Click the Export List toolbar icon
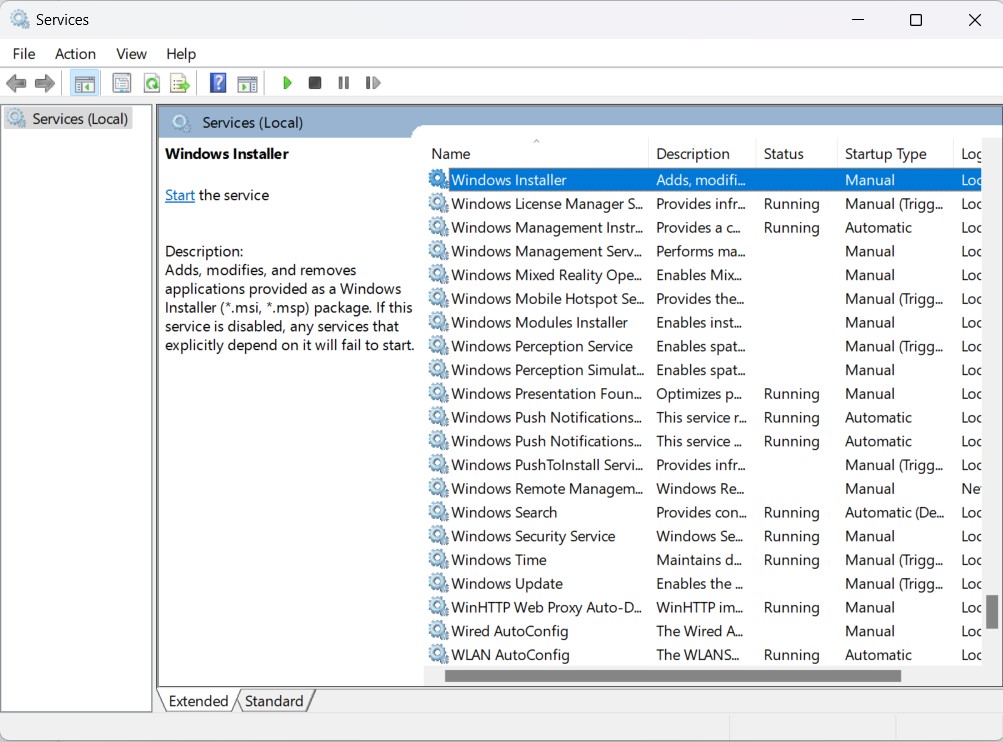 (180, 83)
